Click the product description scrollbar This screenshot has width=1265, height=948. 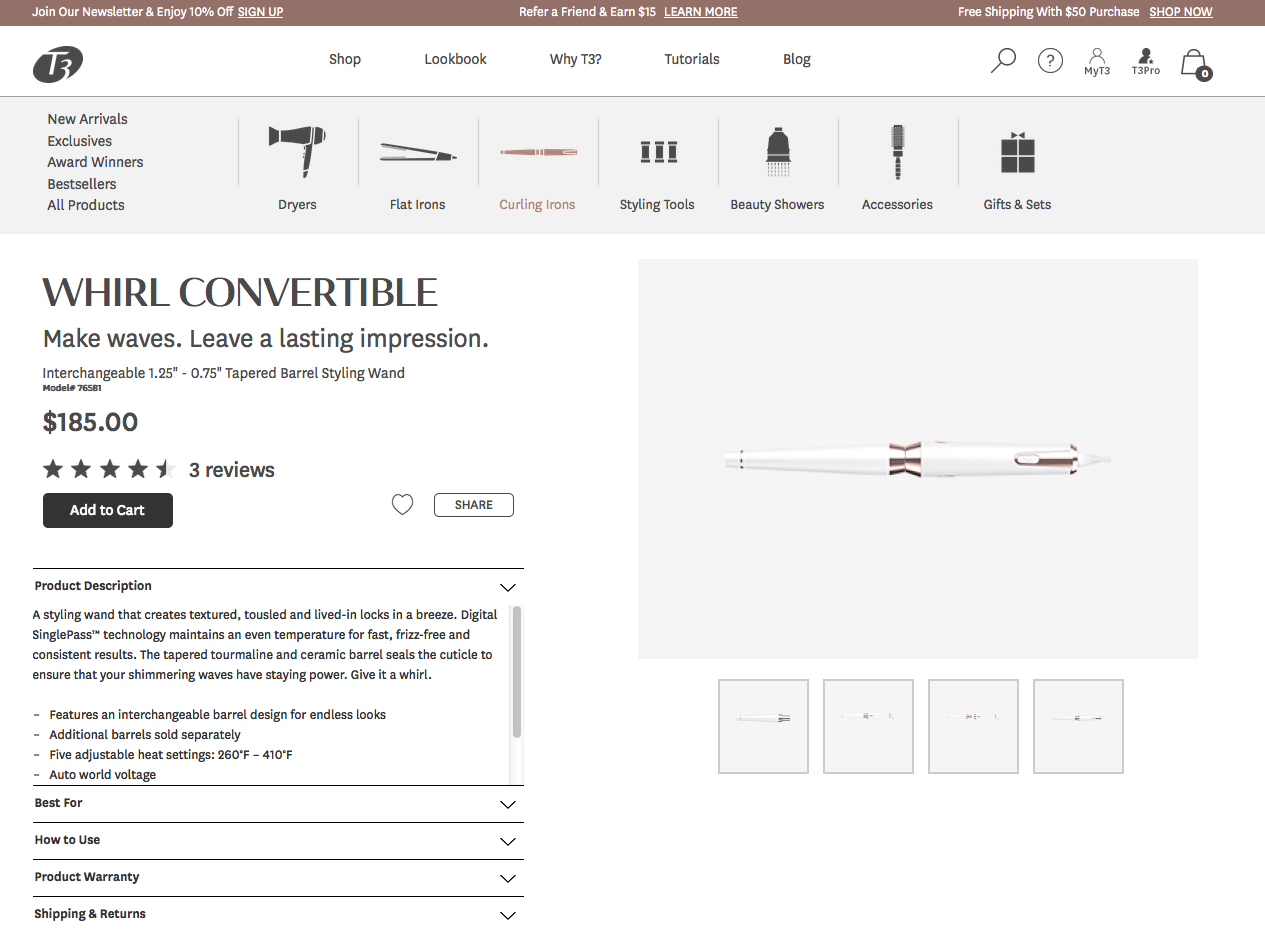click(517, 672)
